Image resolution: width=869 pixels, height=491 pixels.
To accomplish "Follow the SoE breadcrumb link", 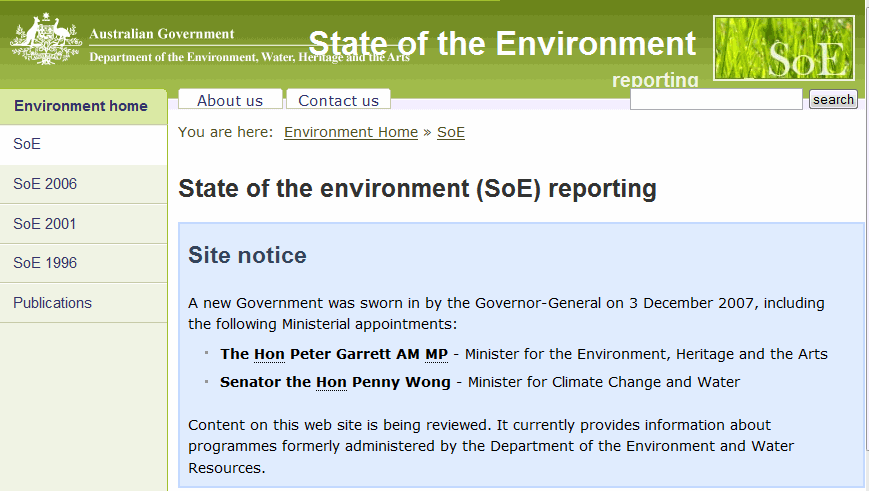I will point(451,132).
